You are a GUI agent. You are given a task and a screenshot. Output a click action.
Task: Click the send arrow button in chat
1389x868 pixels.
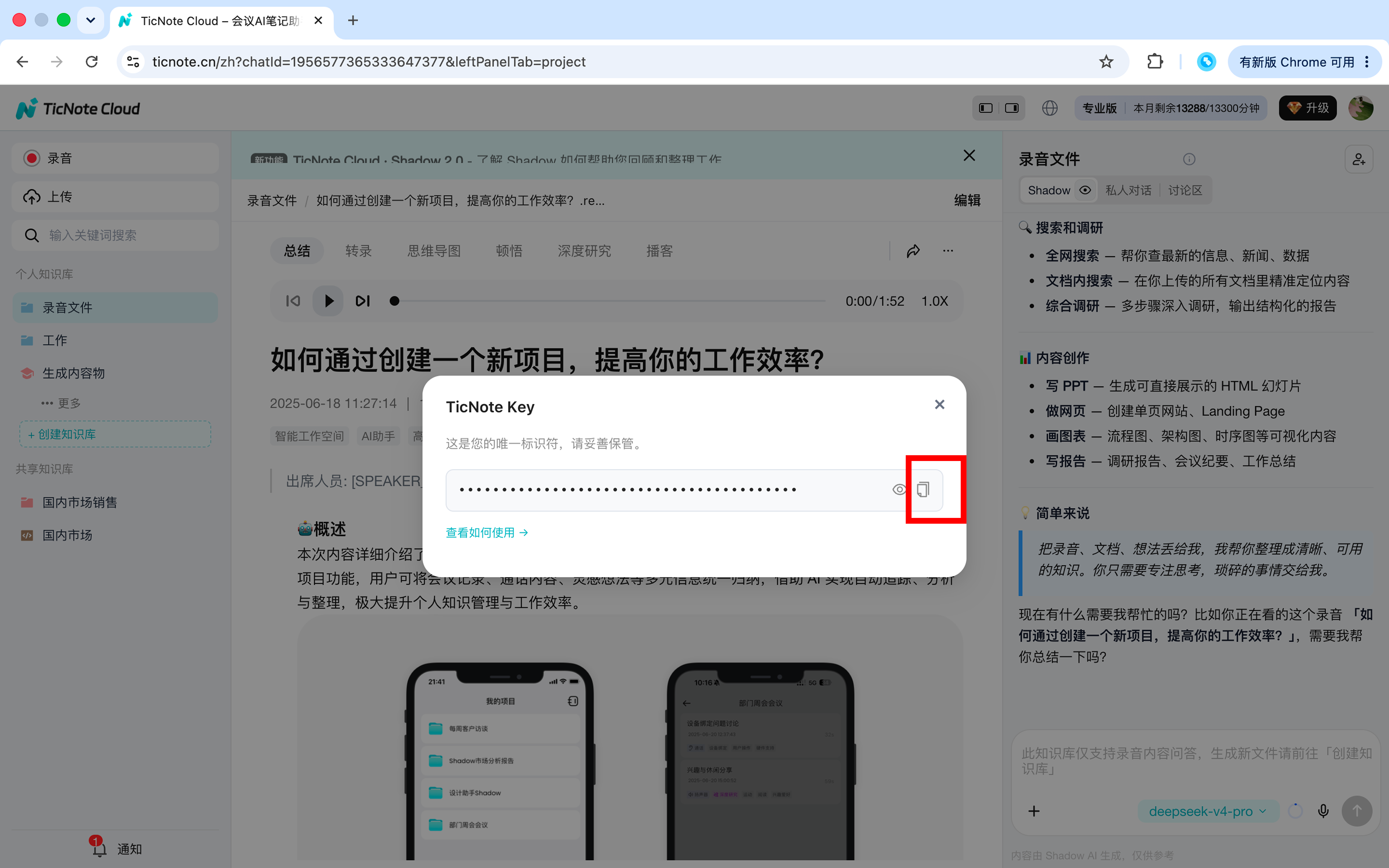click(1357, 811)
